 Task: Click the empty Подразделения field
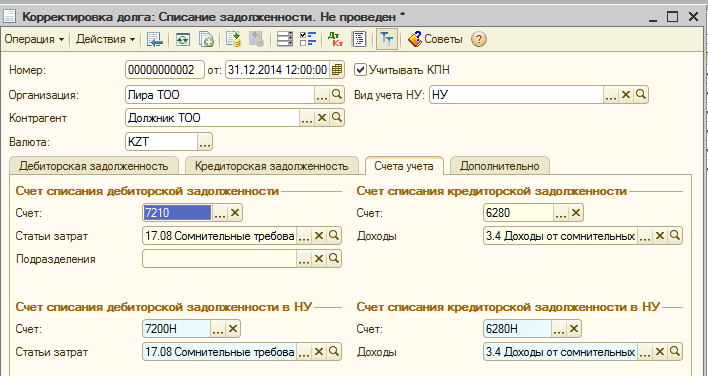coord(219,259)
